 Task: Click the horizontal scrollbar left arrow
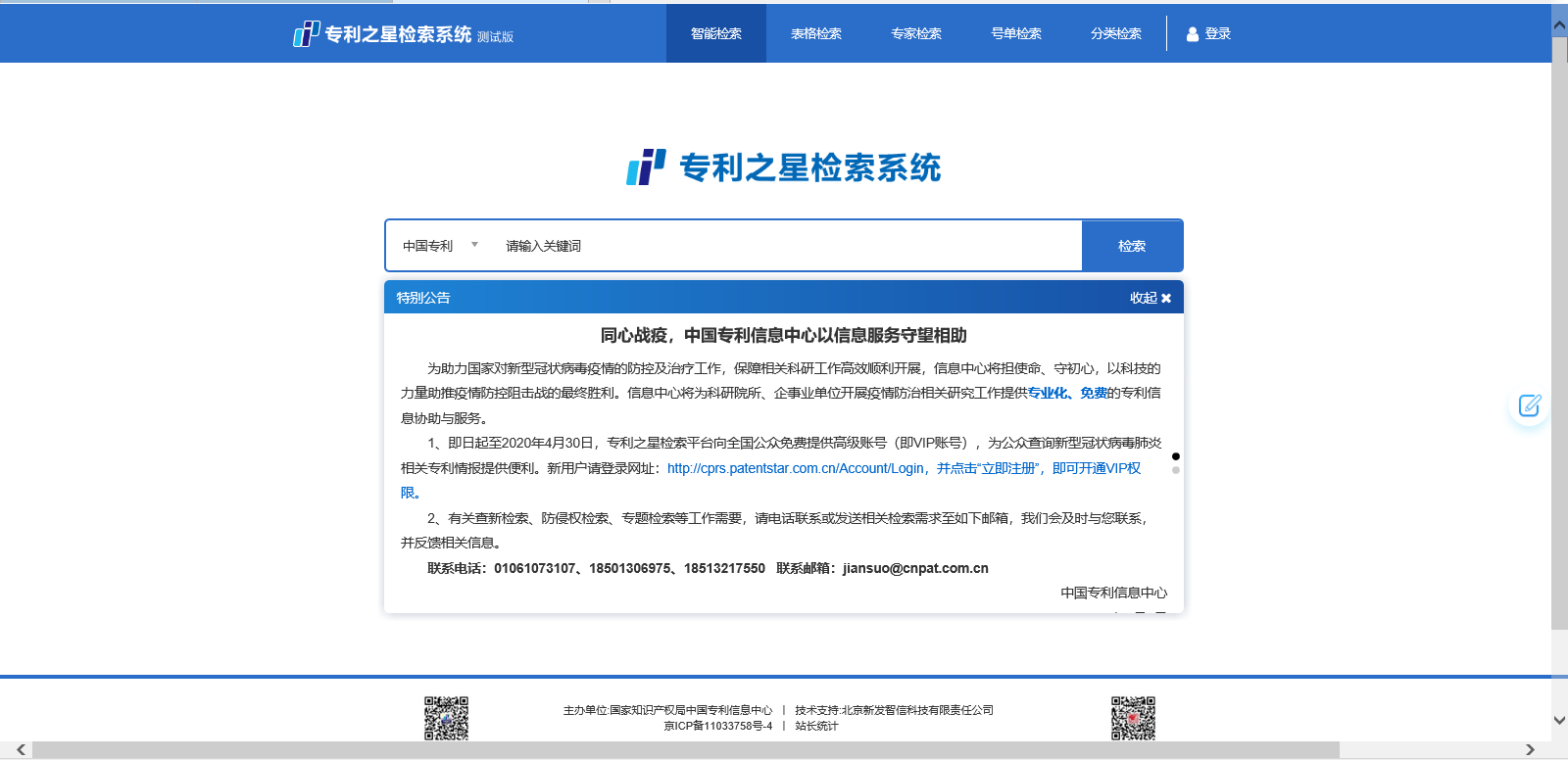21,749
